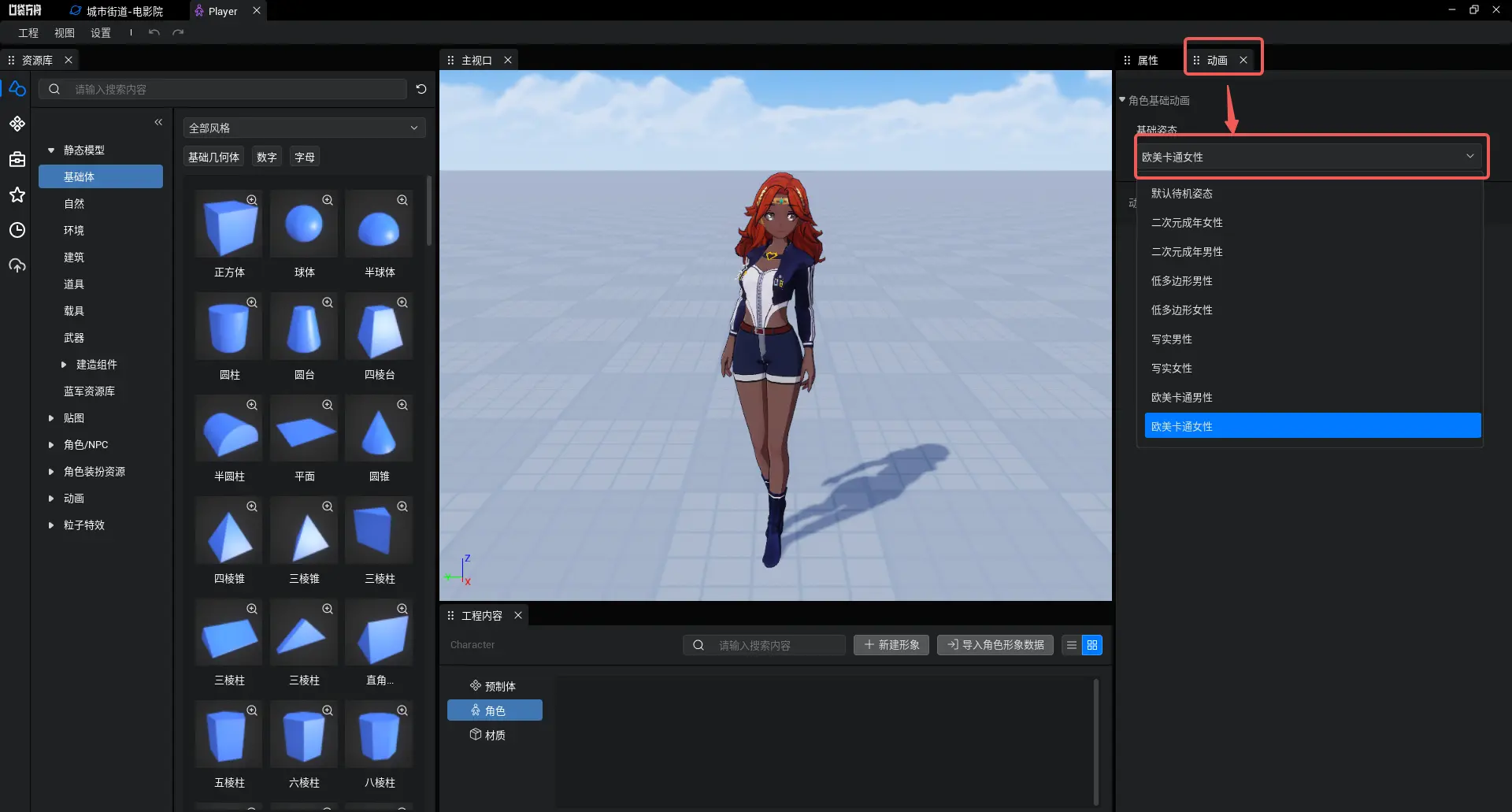Open the favorites star sidebar icon

click(x=17, y=195)
